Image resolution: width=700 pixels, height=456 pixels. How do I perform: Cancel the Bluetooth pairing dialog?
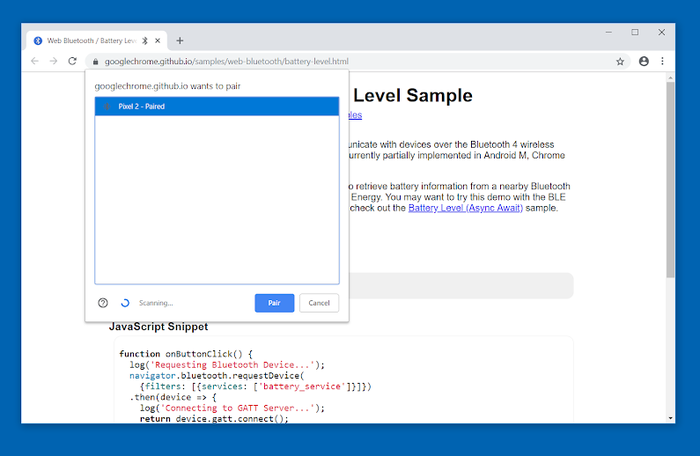[x=319, y=303]
